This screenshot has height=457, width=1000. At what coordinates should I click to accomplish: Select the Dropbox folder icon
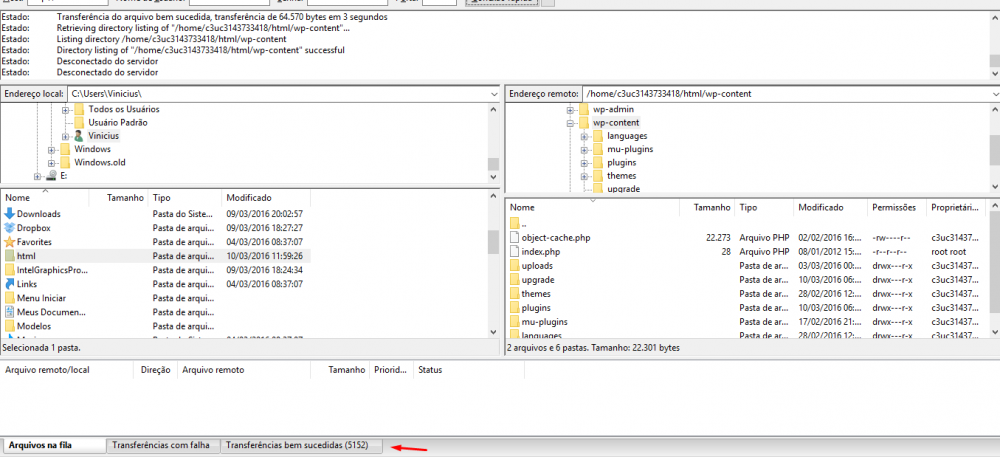click(x=10, y=228)
